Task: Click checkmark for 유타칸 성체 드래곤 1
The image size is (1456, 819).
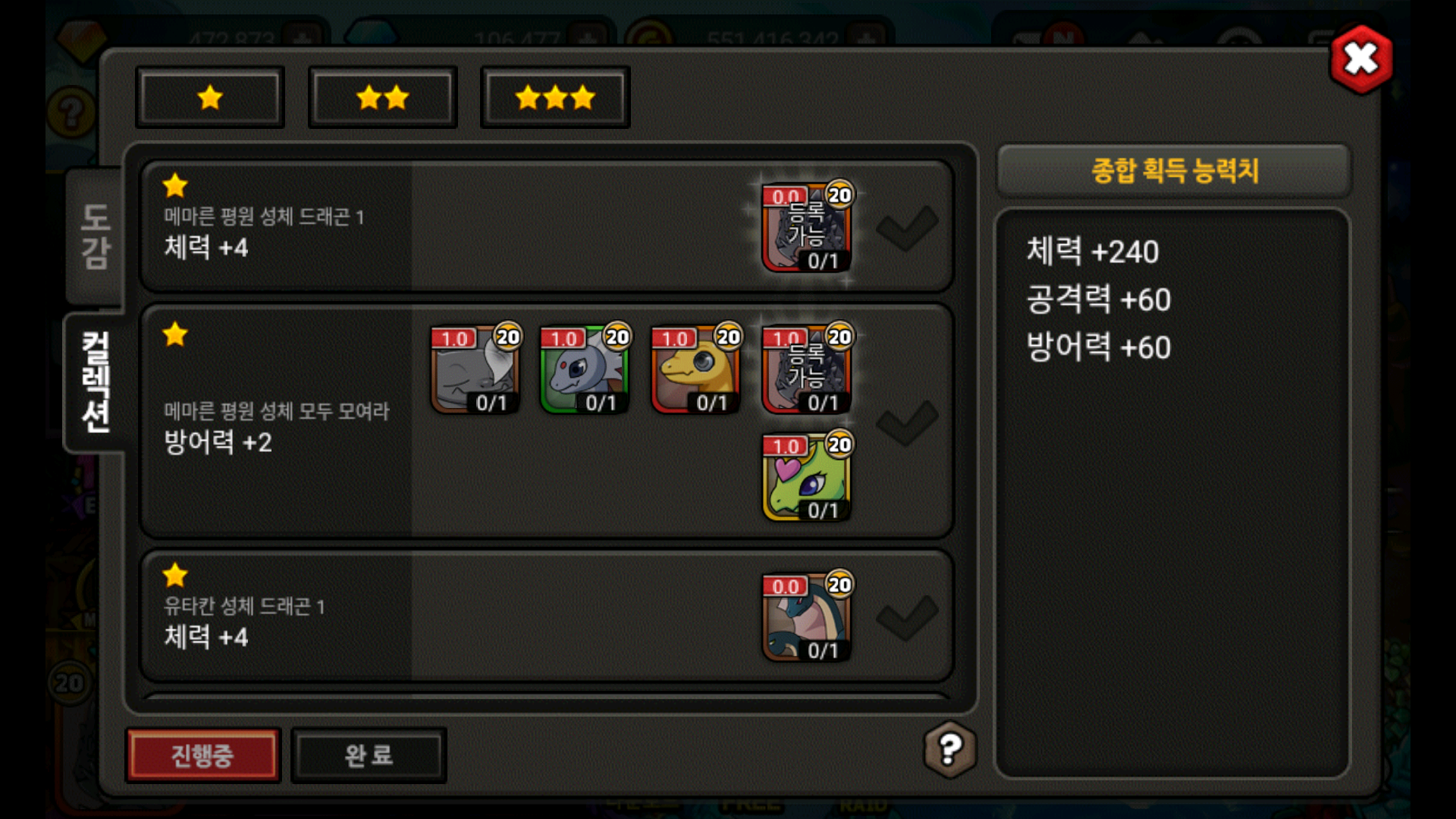Action: (x=907, y=617)
